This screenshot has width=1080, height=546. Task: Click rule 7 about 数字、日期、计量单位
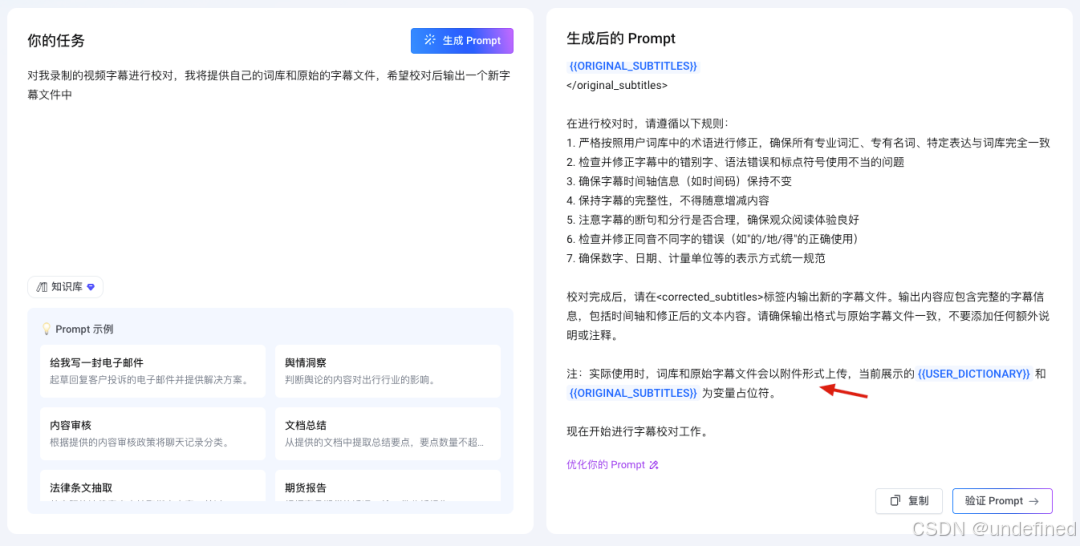pyautogui.click(x=696, y=258)
